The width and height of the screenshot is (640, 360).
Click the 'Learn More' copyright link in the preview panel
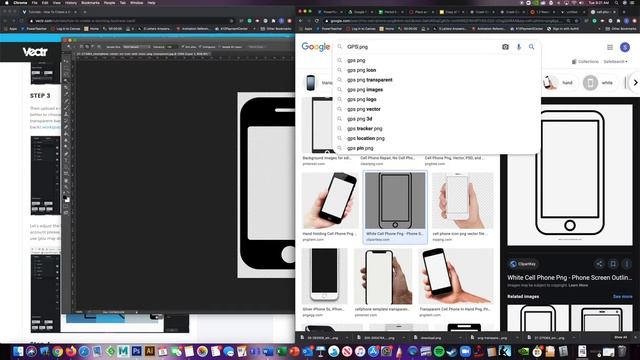pyautogui.click(x=578, y=285)
